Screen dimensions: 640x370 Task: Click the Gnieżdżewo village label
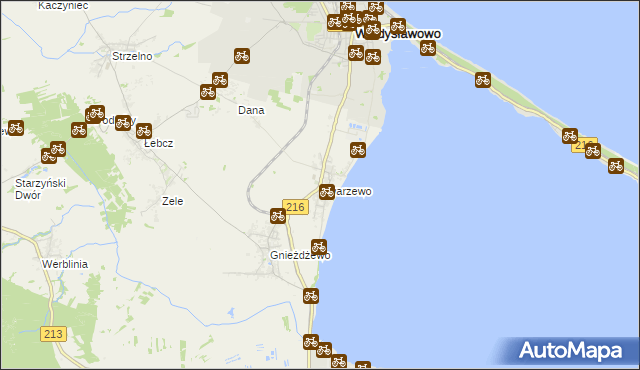(300, 255)
